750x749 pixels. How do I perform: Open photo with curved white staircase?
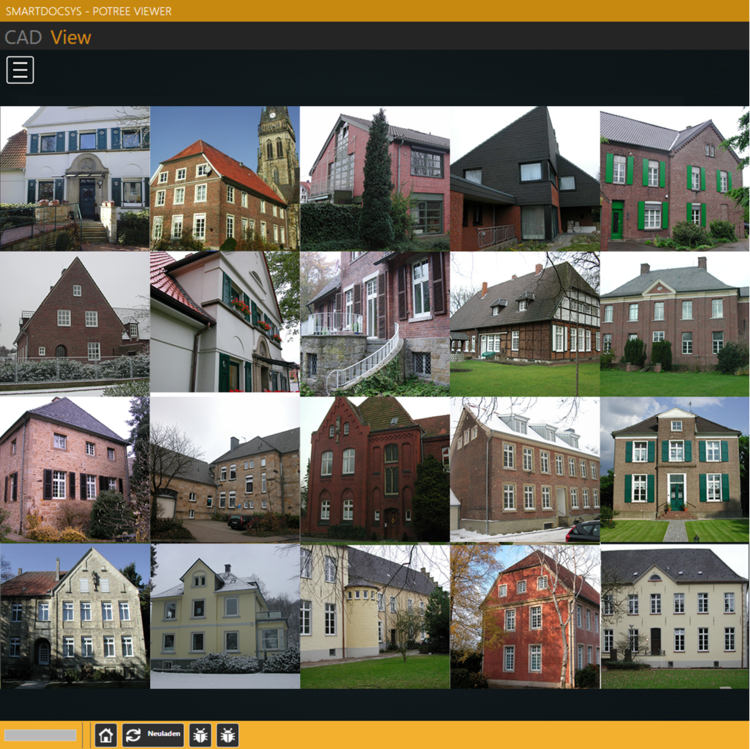375,324
